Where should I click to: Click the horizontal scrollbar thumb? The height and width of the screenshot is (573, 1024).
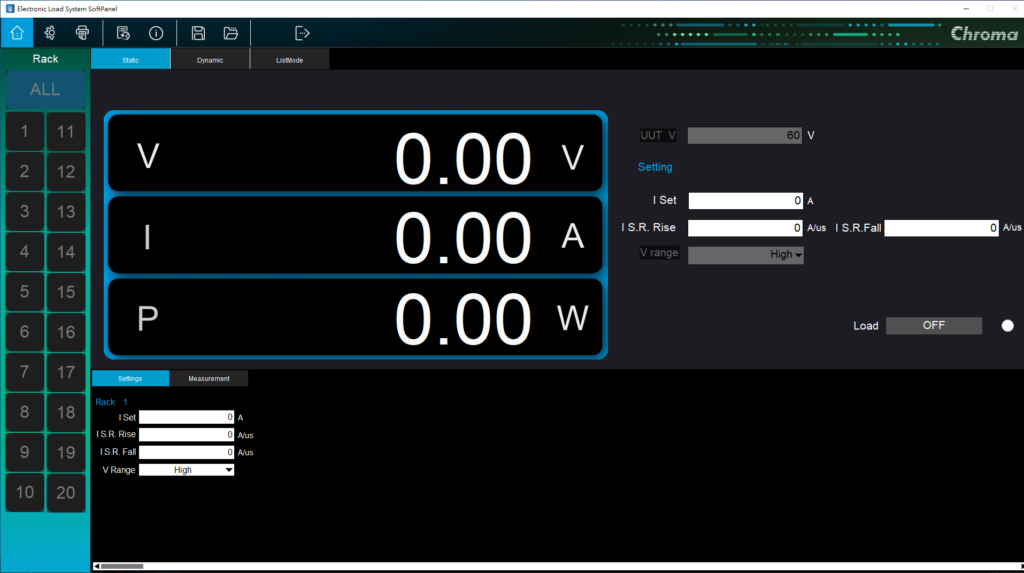click(x=121, y=566)
